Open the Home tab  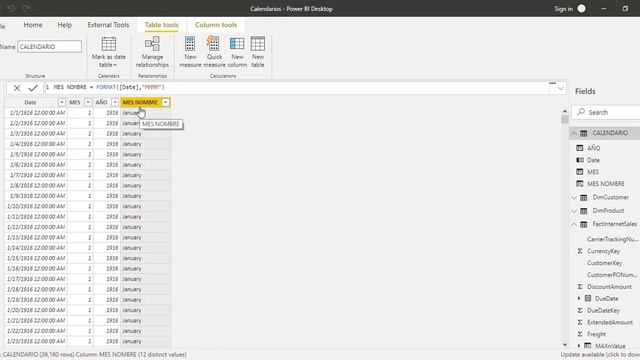33,25
